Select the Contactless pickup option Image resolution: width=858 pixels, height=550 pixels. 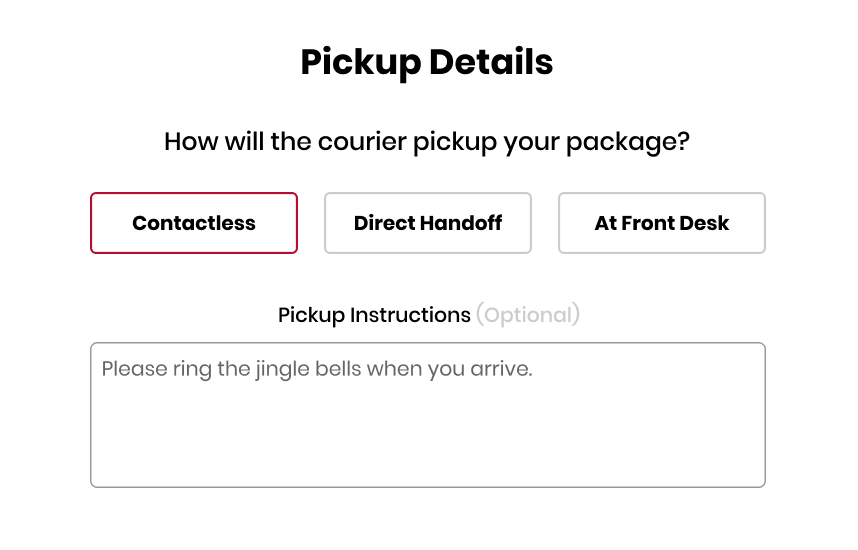pos(194,223)
